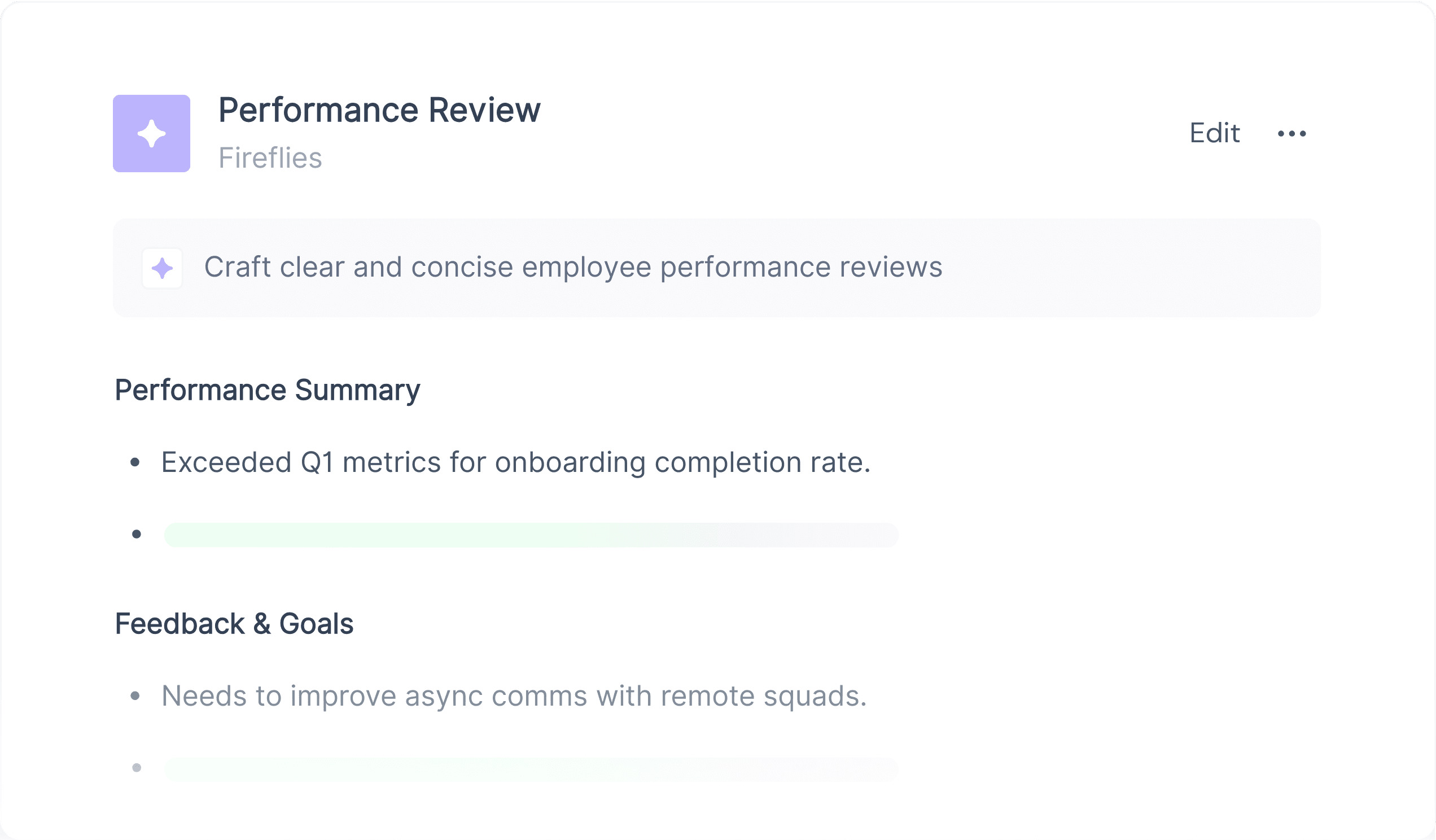Select the Performance Summary heading
The image size is (1436, 840).
pos(267,391)
